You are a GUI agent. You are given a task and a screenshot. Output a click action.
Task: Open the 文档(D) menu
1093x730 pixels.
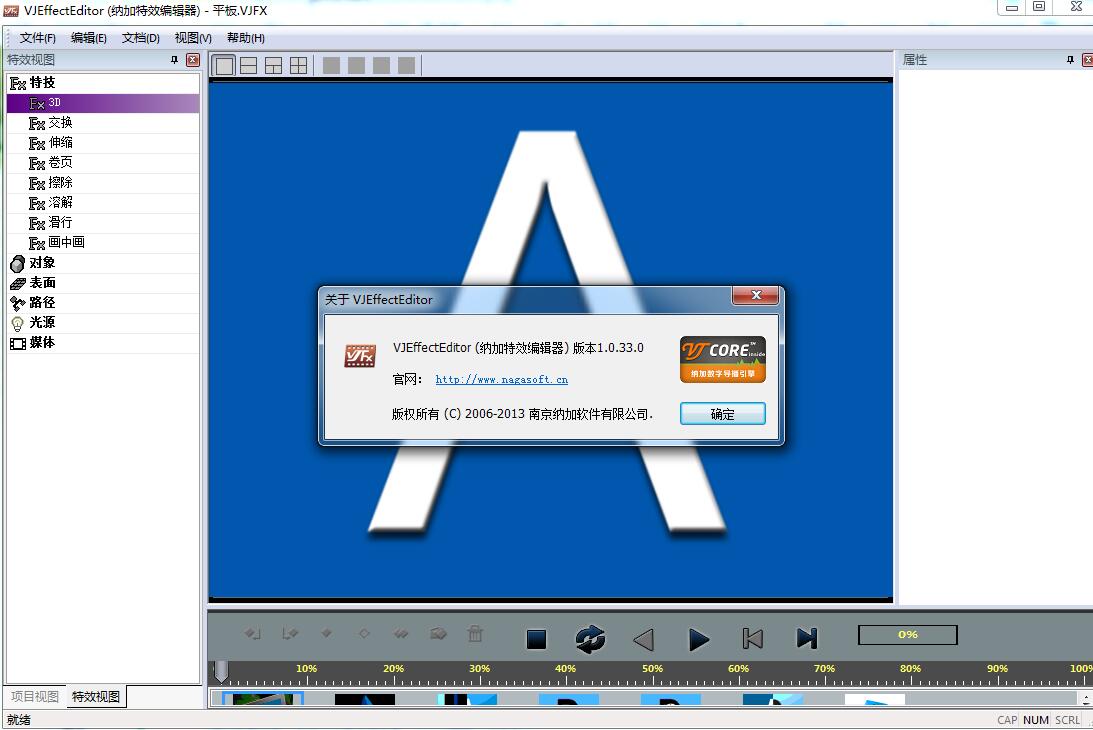pyautogui.click(x=141, y=38)
